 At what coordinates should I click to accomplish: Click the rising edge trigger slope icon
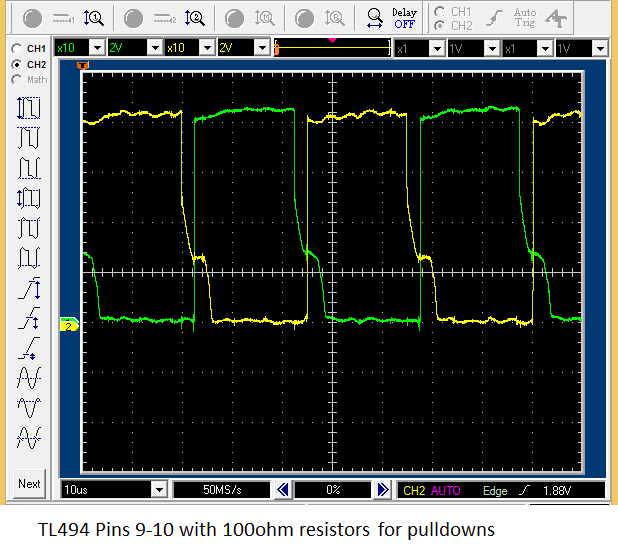pyautogui.click(x=494, y=18)
